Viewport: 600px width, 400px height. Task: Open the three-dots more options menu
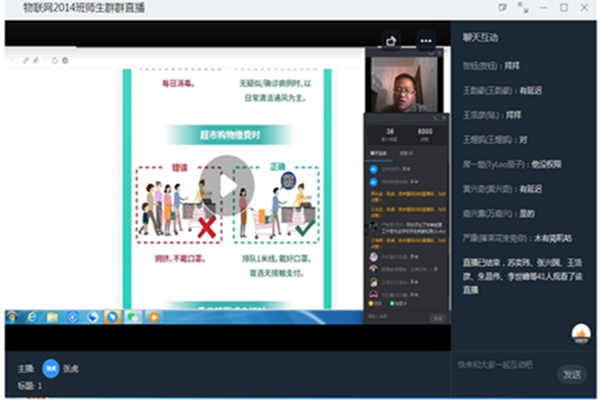coord(427,41)
